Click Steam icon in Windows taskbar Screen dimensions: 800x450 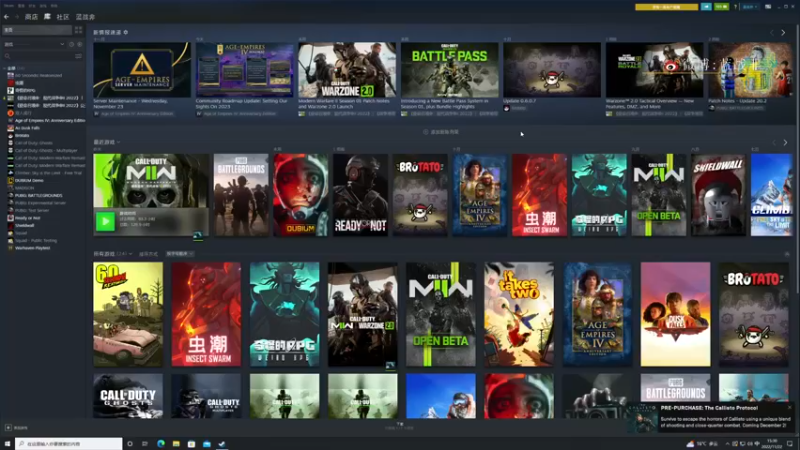[222, 443]
